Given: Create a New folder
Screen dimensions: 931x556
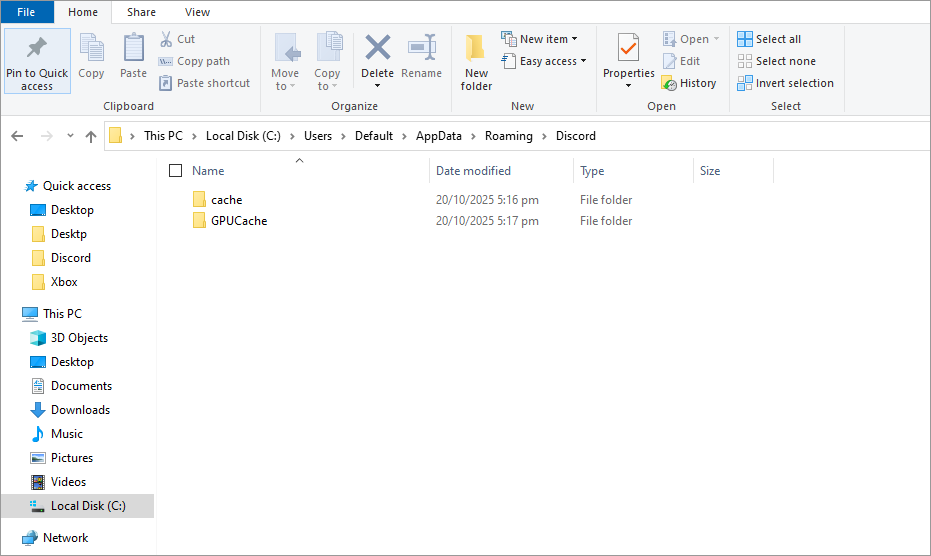Looking at the screenshot, I should pyautogui.click(x=476, y=62).
